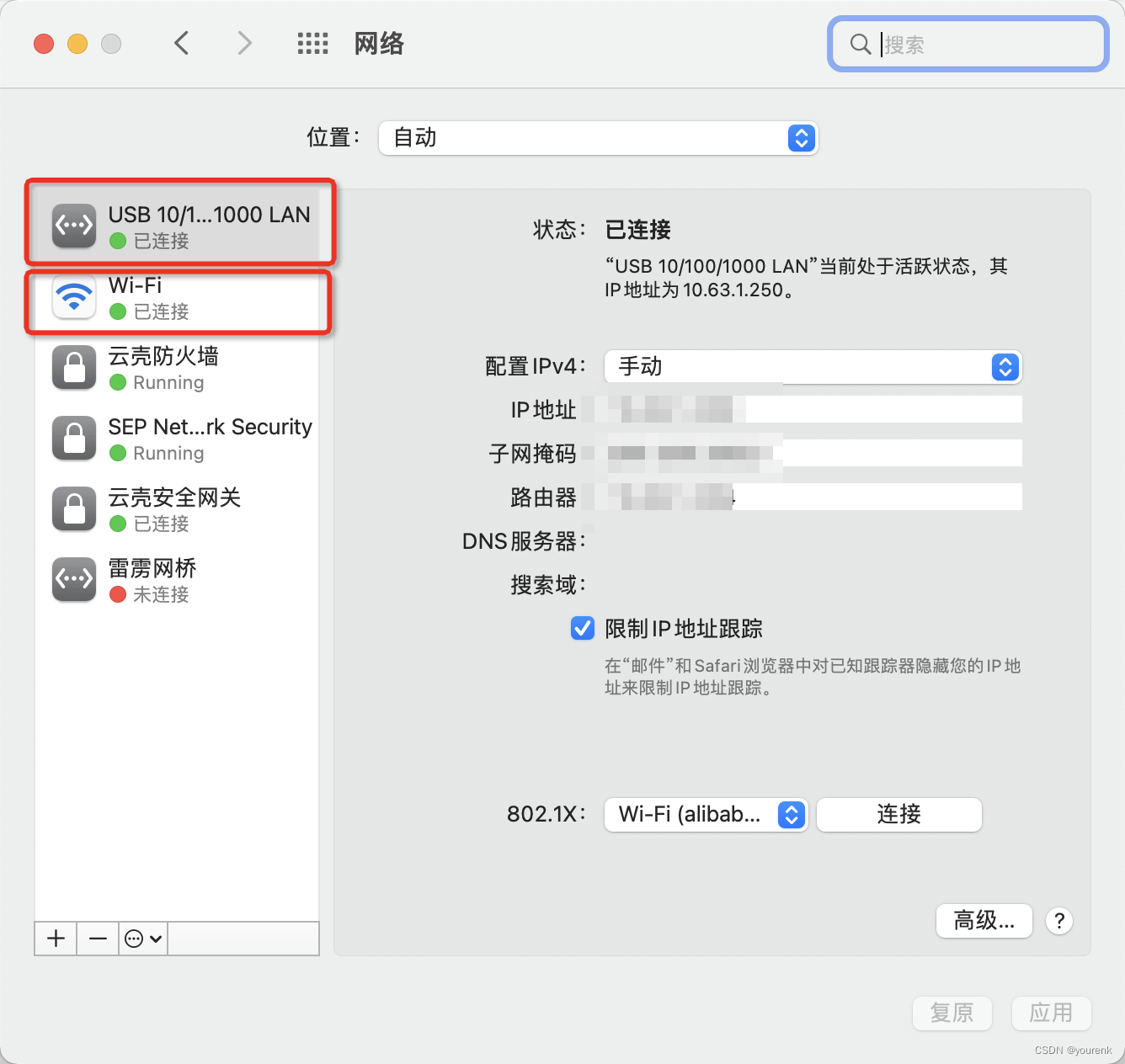This screenshot has height=1064, width=1125.
Task: Open 高级... advanced settings
Action: (984, 921)
